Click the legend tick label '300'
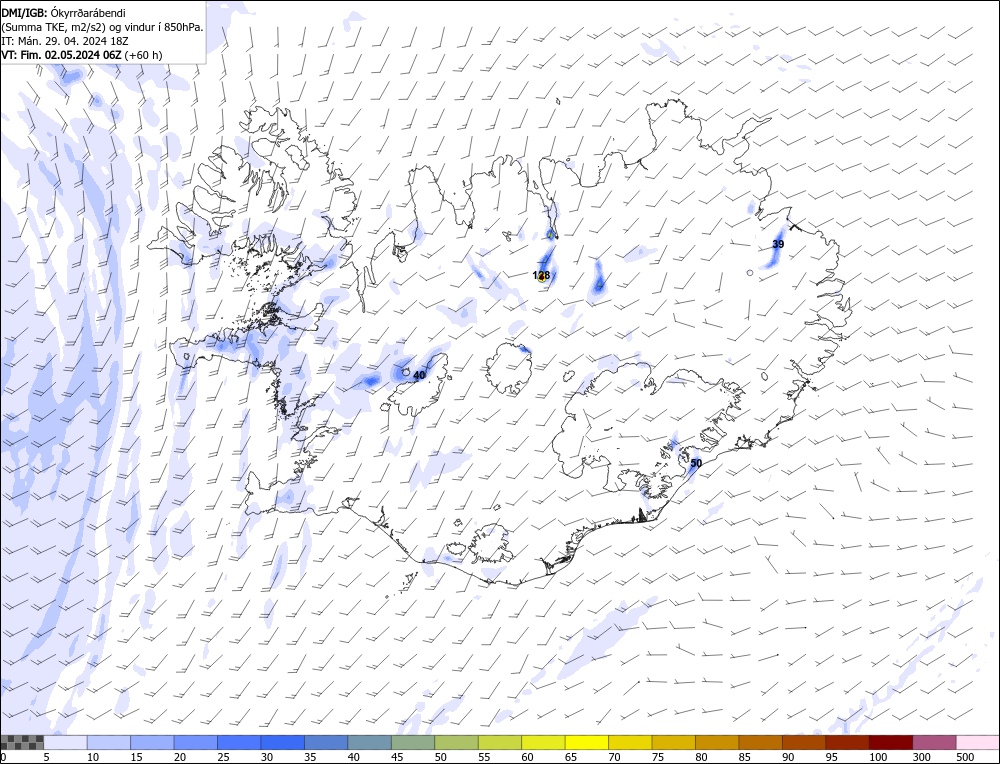 coord(921,757)
